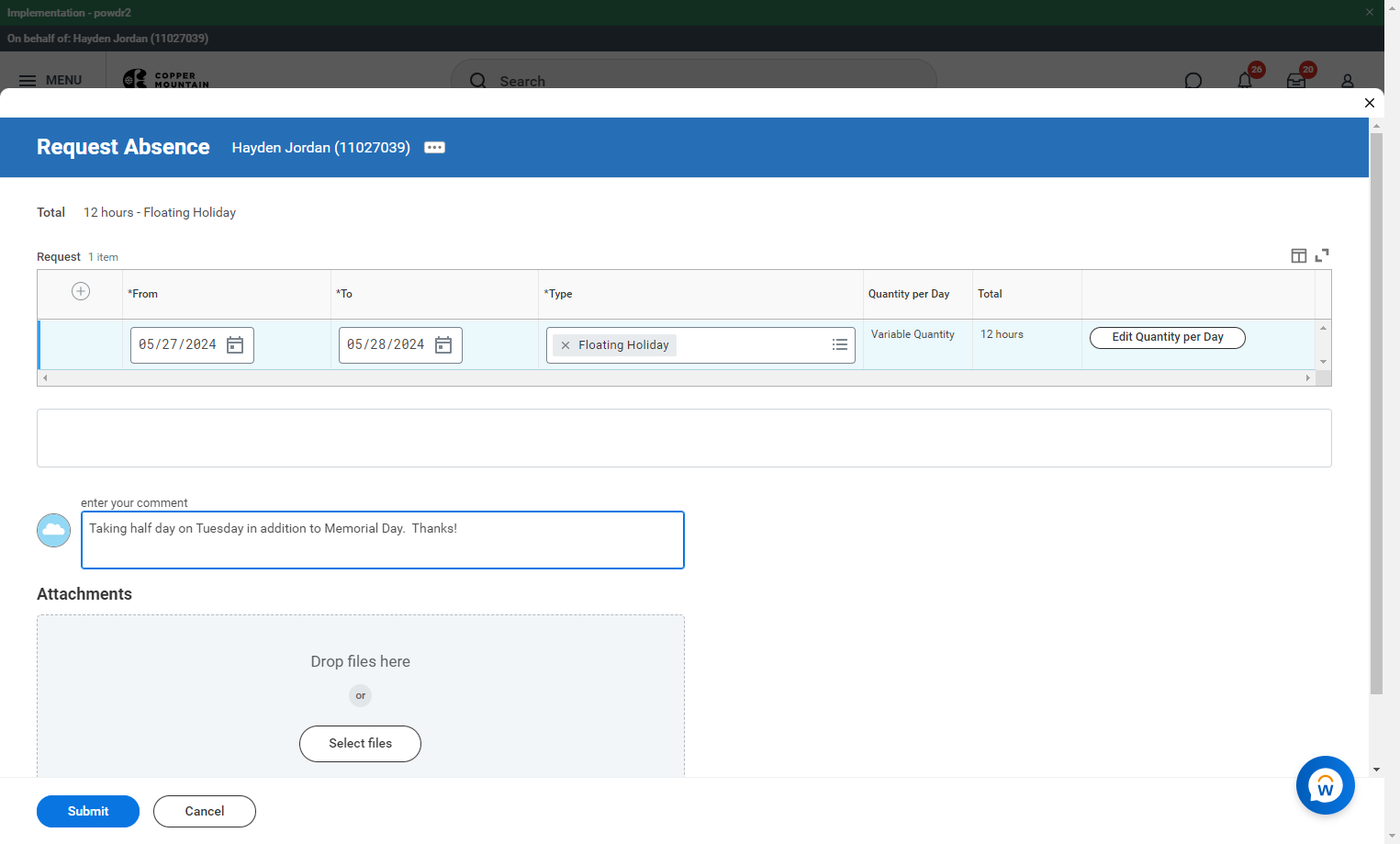Open the inbox tray icon
1400x844 pixels.
point(1296,81)
